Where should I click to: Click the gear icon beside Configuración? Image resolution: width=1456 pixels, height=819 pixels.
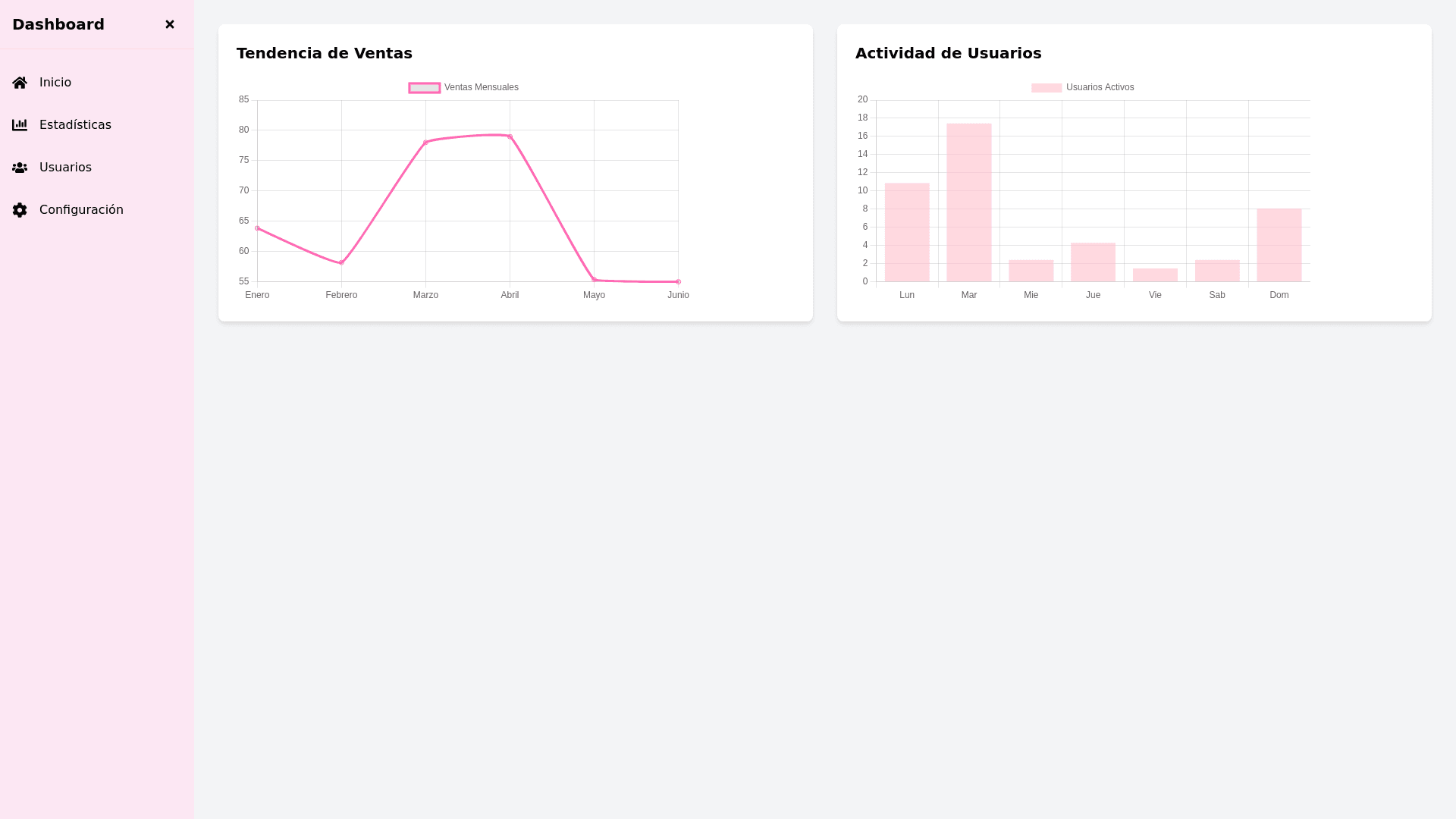(20, 210)
